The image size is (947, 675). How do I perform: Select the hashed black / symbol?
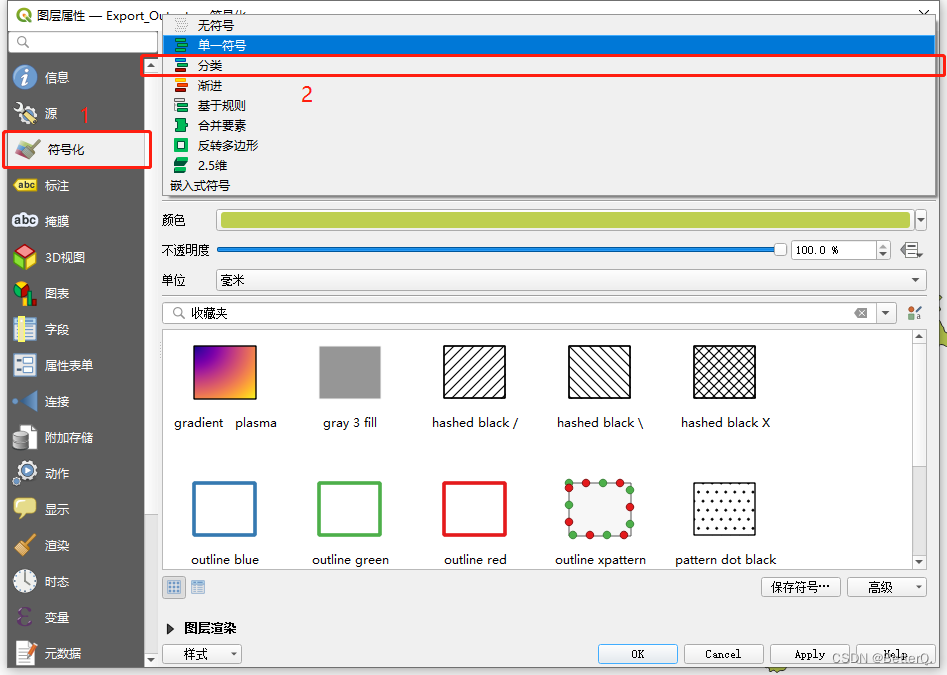[x=475, y=386]
